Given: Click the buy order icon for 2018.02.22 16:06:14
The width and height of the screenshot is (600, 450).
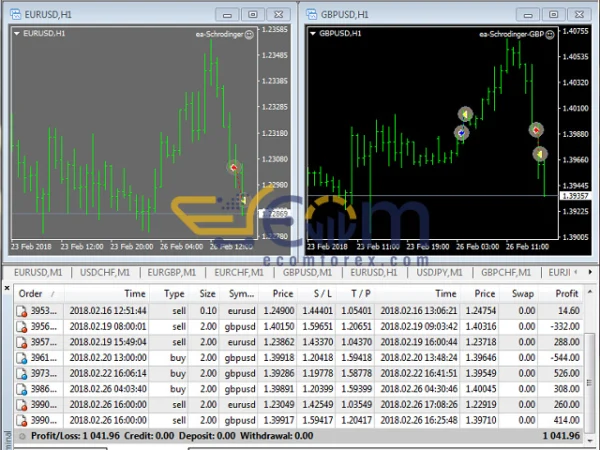Looking at the screenshot, I should pyautogui.click(x=22, y=373).
